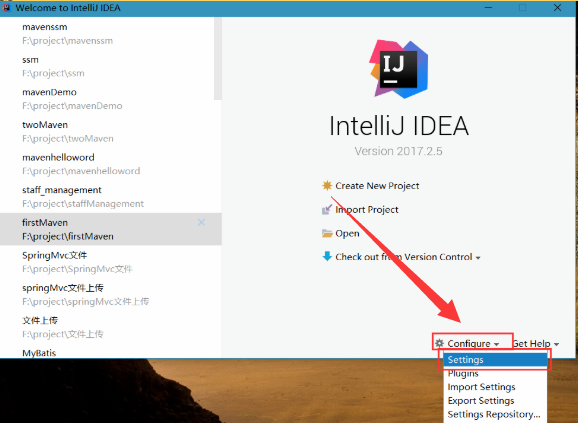Click the Version 2017.2.5 text
The image size is (578, 423).
398,151
